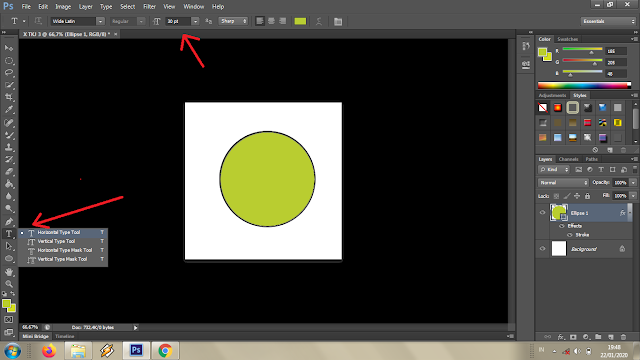Image resolution: width=640 pixels, height=360 pixels.
Task: Open the layer filter Kind dropdown
Action: point(554,169)
